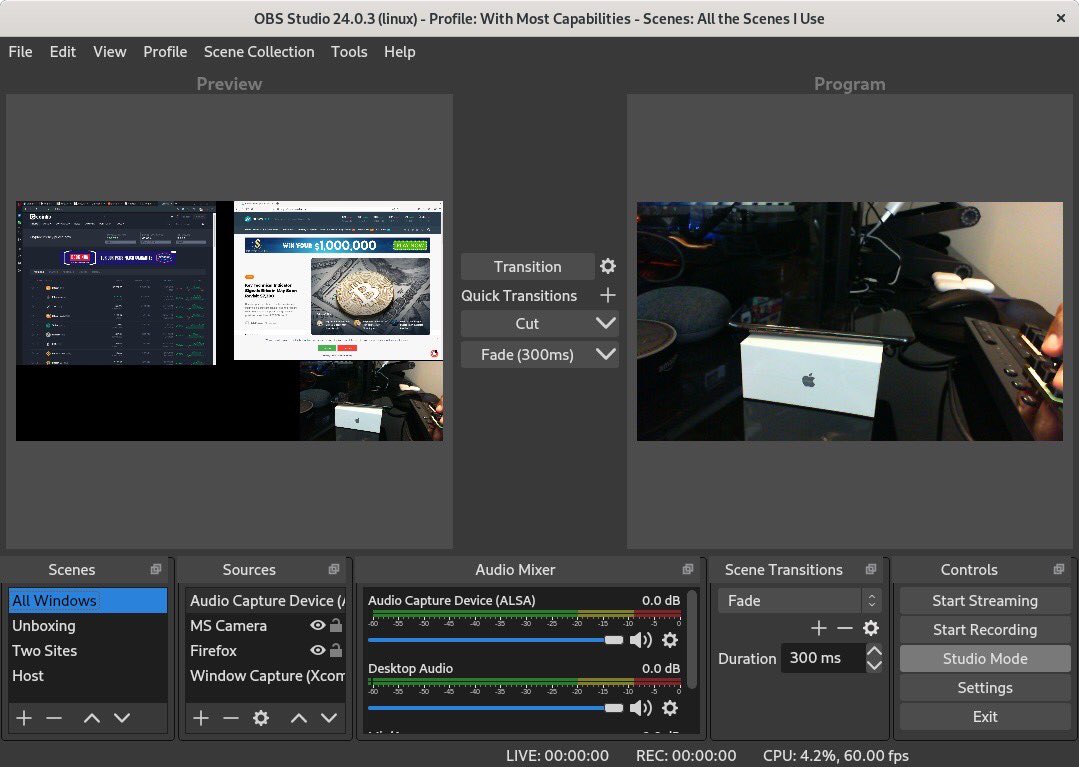Viewport: 1079px width, 767px height.
Task: Mute Desktop Audio speaker icon
Action: (641, 708)
